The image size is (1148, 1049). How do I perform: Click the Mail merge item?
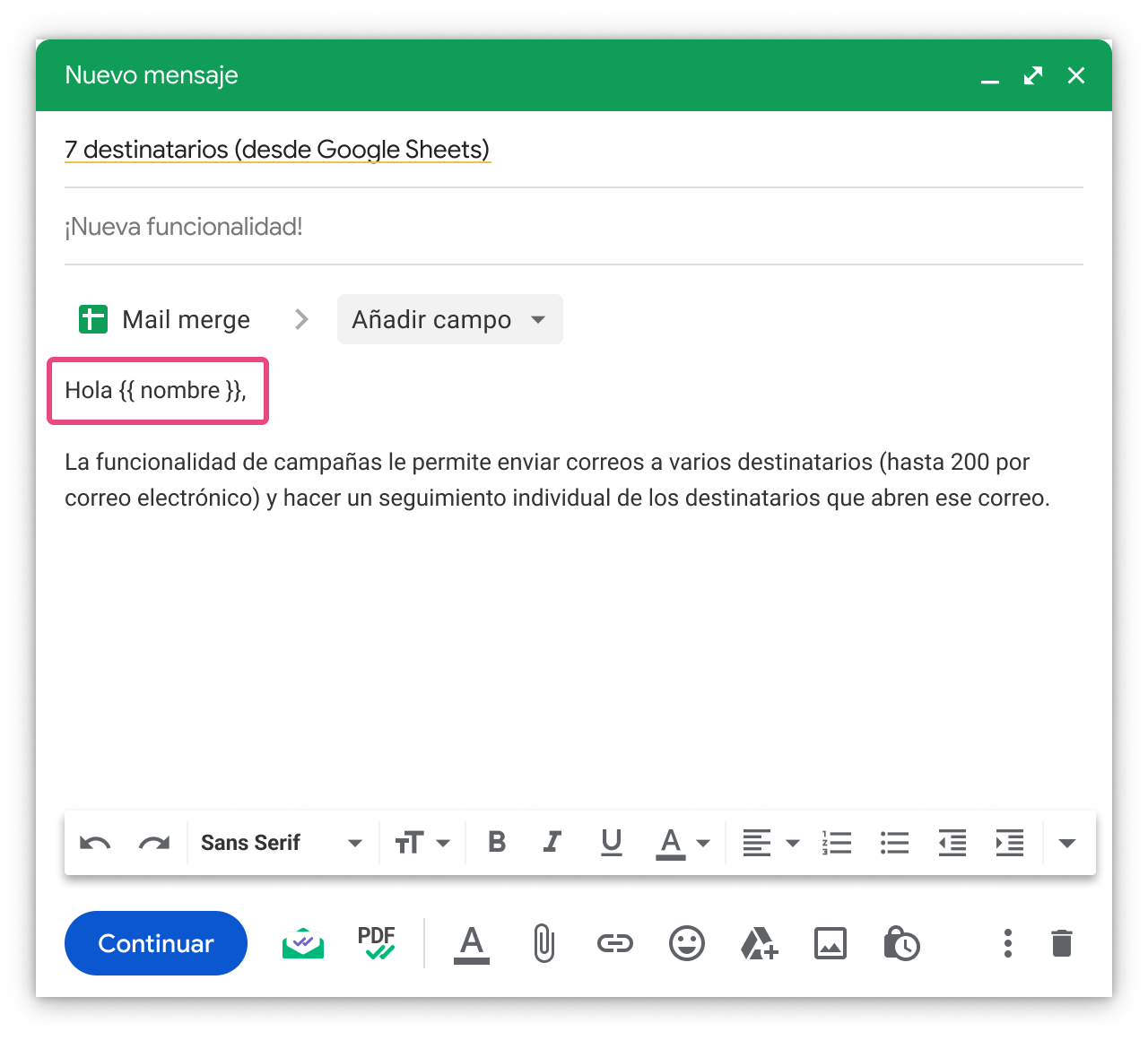(x=166, y=319)
